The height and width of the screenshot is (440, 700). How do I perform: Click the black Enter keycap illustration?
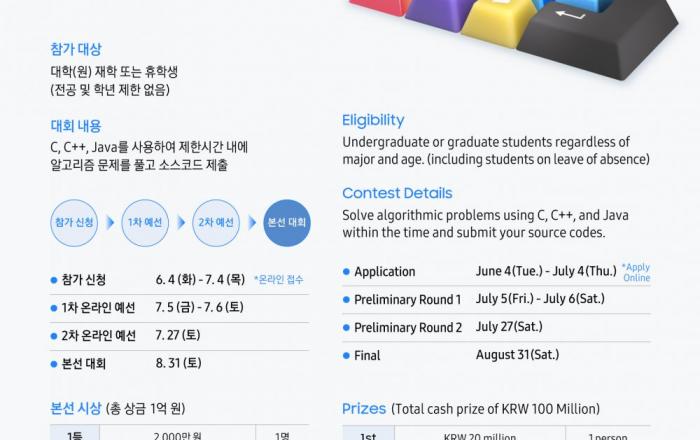(598, 38)
